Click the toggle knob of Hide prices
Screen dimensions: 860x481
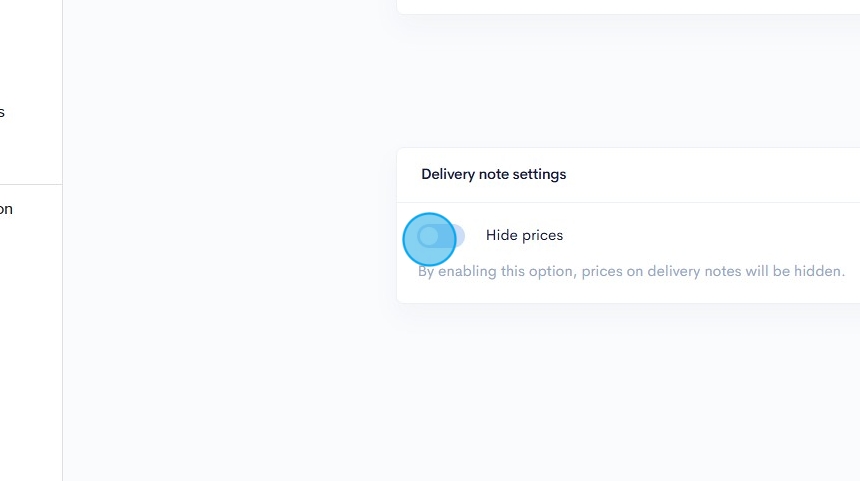click(x=429, y=236)
